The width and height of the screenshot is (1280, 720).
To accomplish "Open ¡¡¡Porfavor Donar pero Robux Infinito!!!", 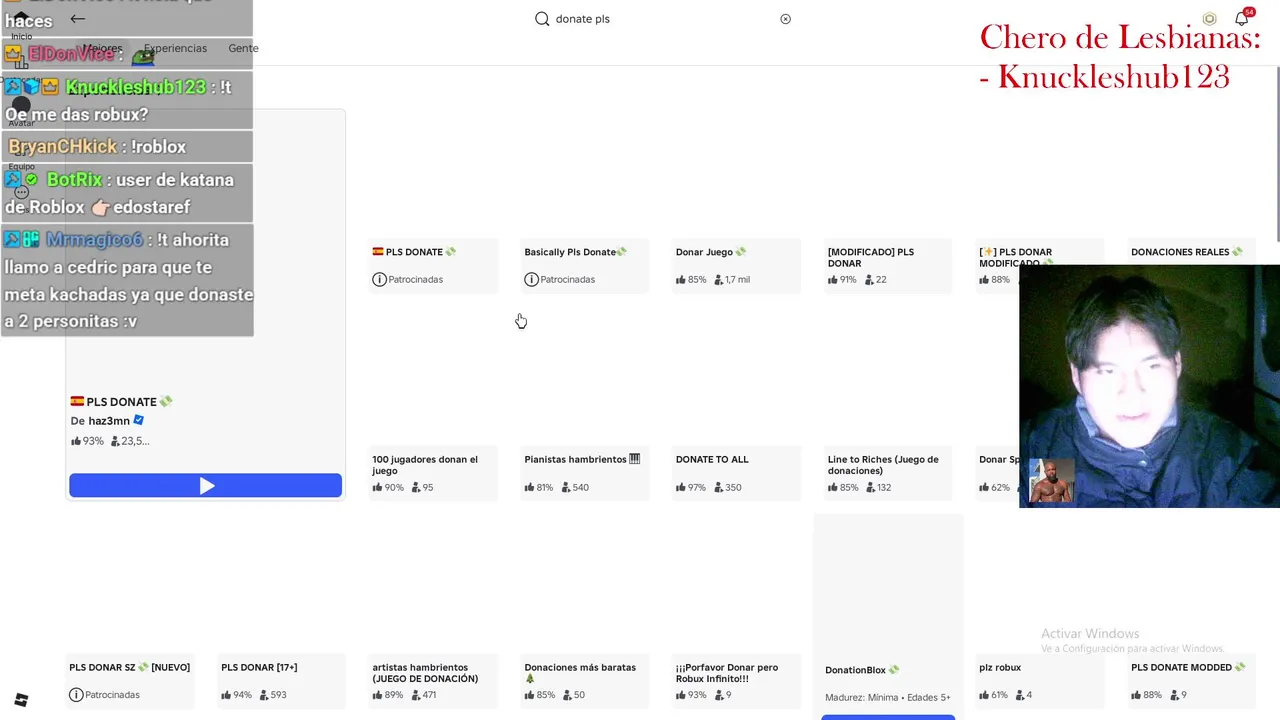I will point(727,673).
